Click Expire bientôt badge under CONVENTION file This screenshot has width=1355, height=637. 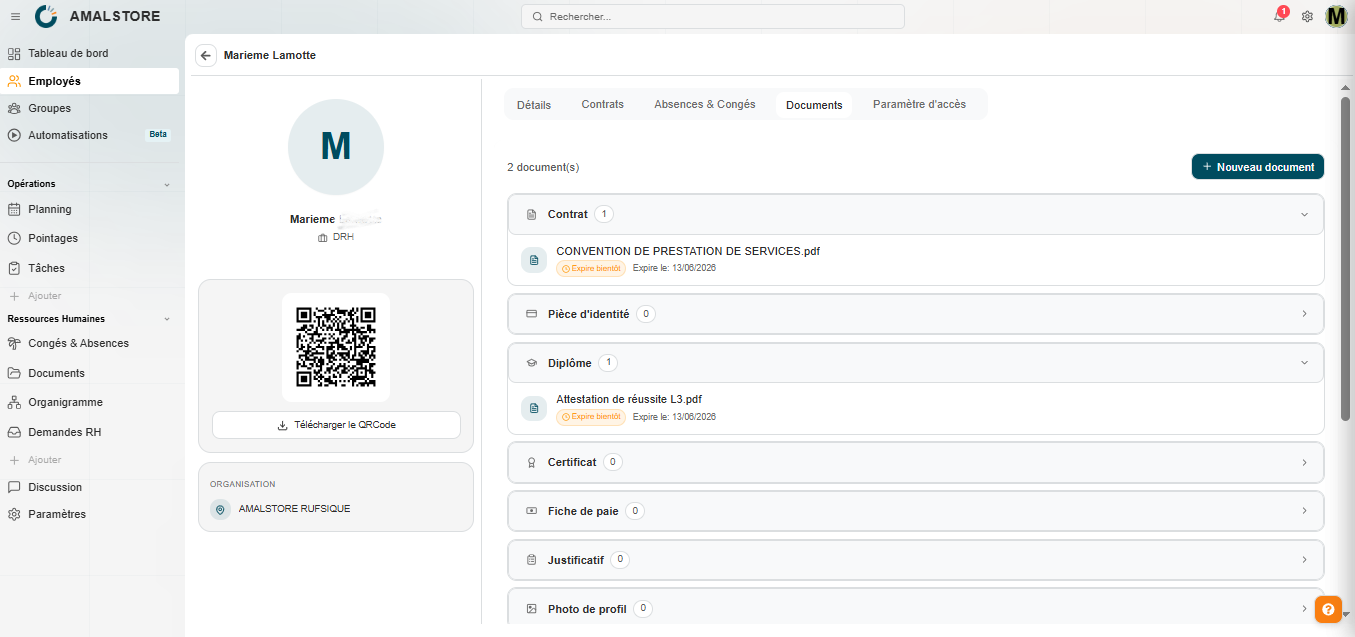(x=591, y=268)
